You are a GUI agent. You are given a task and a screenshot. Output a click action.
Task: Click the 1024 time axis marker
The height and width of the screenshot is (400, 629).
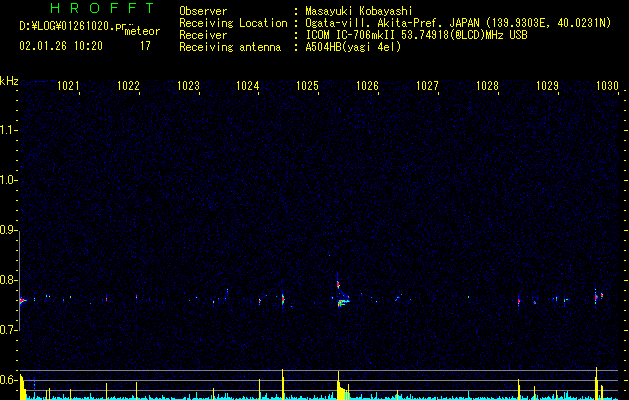[248, 86]
